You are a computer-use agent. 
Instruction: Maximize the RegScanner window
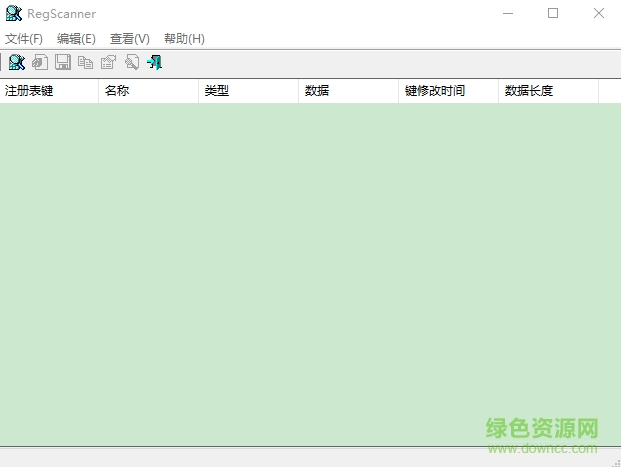553,13
